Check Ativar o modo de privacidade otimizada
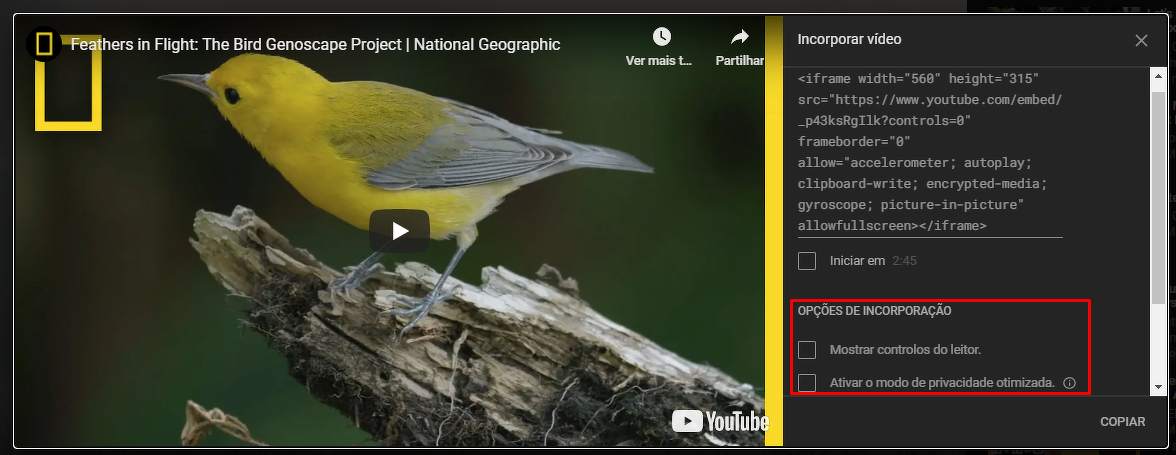 (807, 383)
